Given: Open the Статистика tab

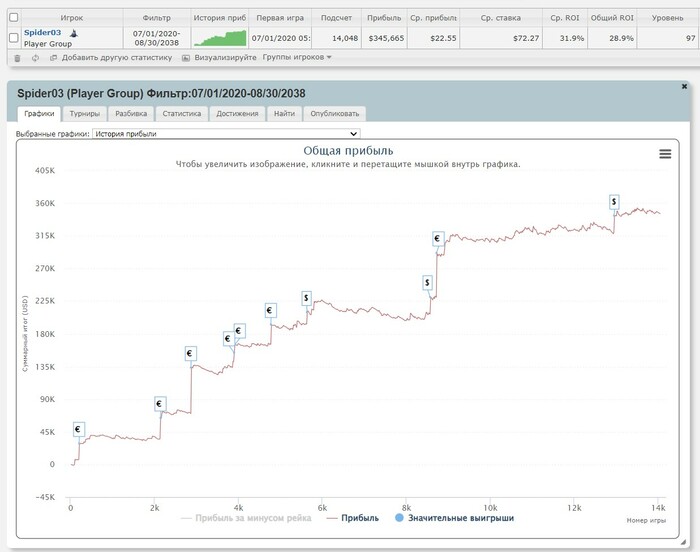Looking at the screenshot, I should tap(182, 113).
